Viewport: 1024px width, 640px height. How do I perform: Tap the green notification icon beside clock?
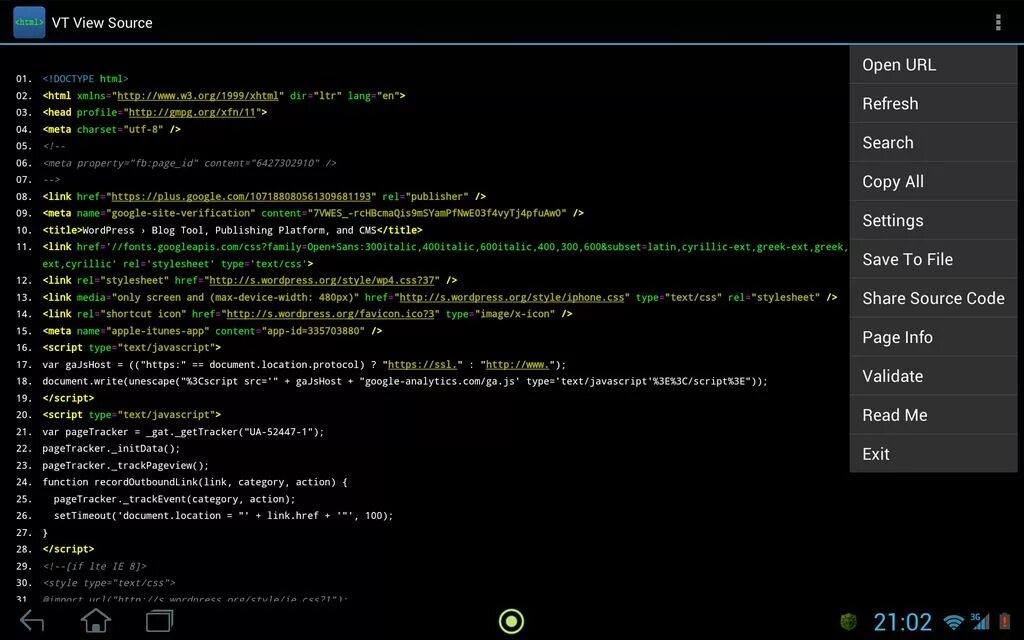848,621
